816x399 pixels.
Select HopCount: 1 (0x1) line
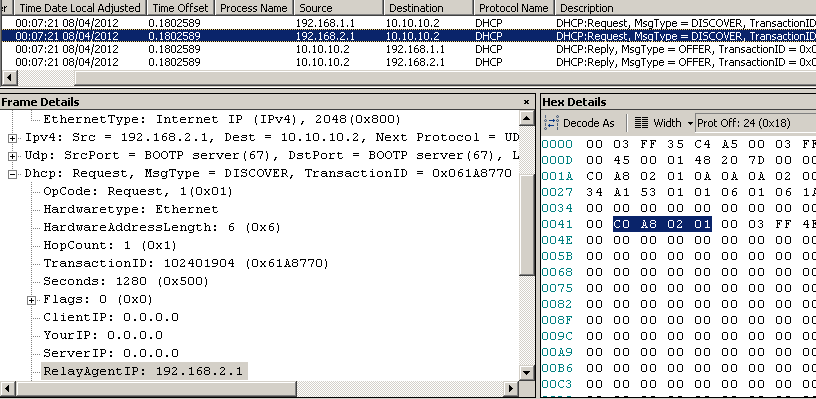click(x=110, y=245)
